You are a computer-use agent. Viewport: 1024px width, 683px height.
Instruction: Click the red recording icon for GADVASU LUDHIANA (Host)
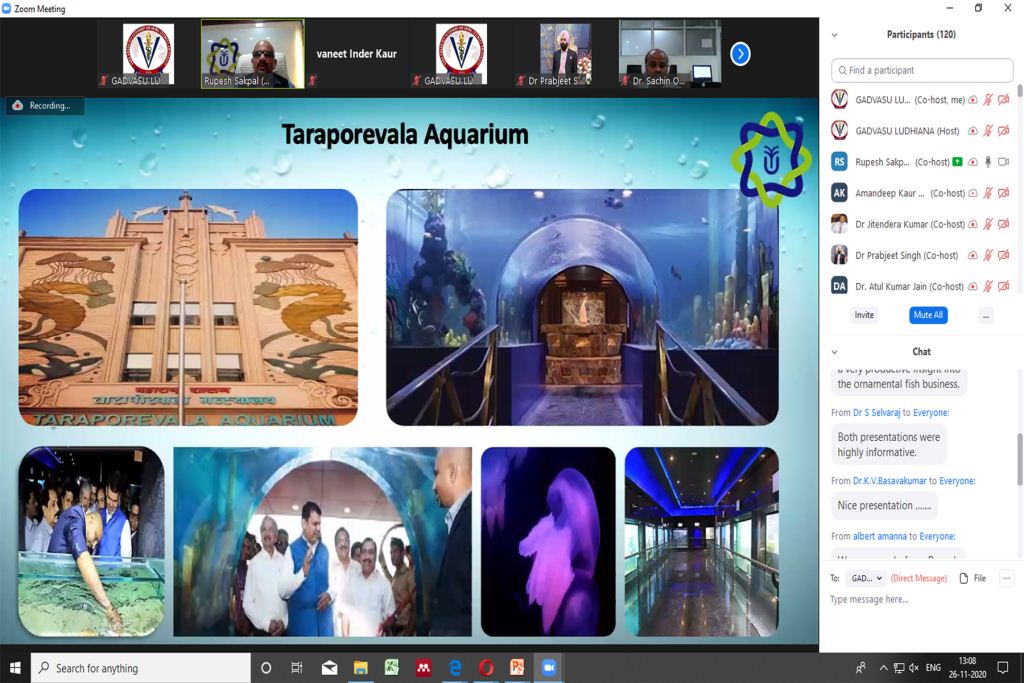click(x=972, y=131)
